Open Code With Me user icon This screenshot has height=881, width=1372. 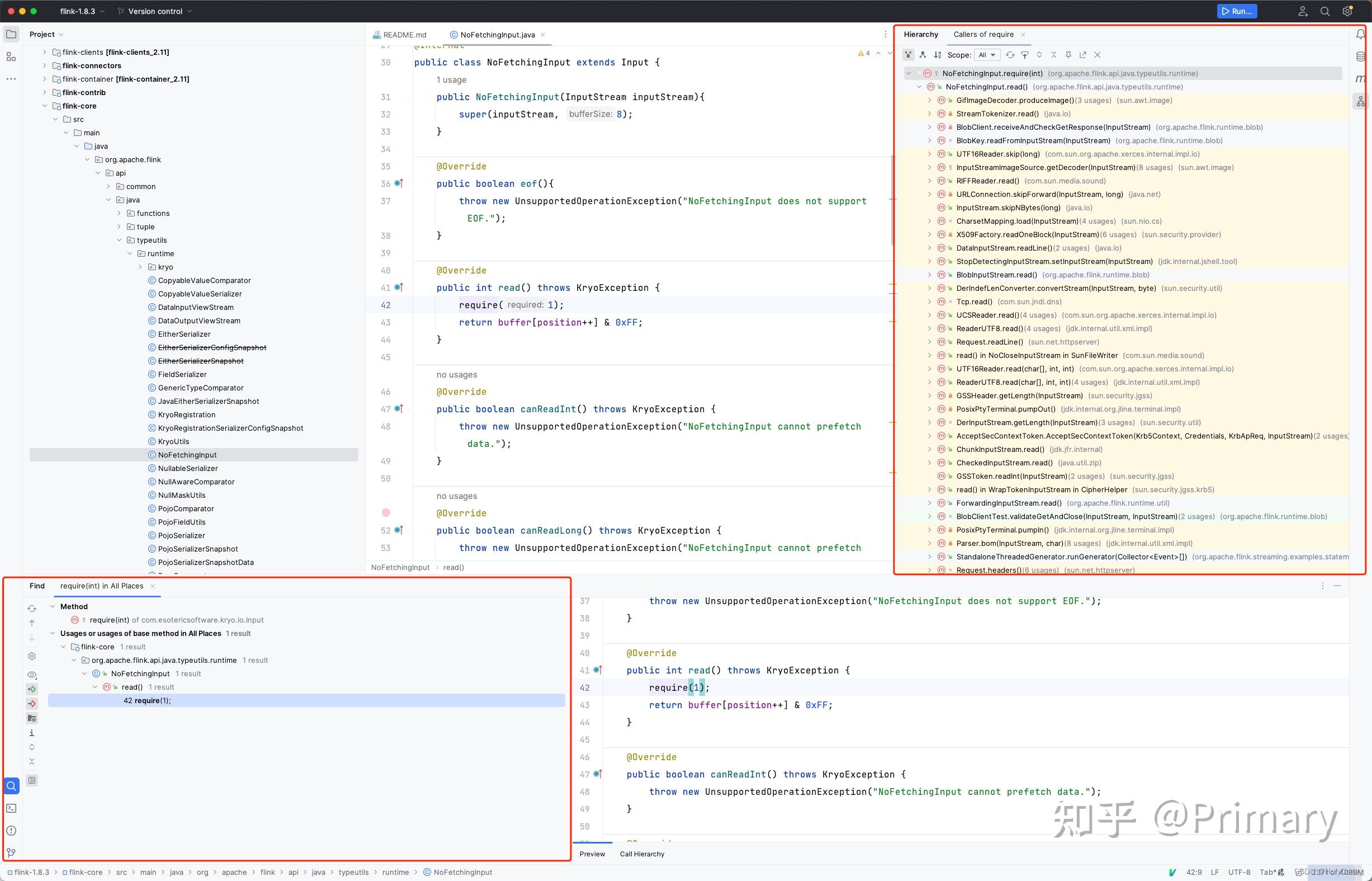[x=1303, y=11]
